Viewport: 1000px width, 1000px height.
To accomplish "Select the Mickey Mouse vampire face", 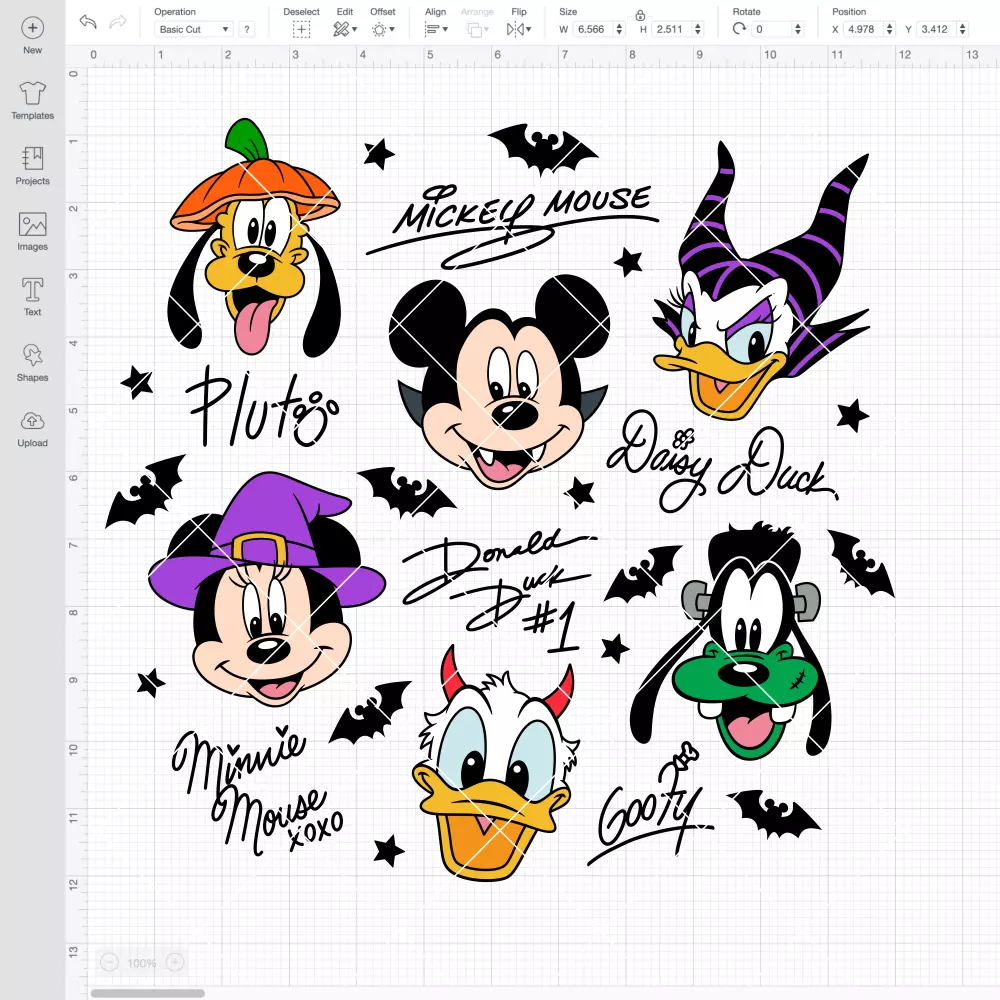I will [x=499, y=381].
